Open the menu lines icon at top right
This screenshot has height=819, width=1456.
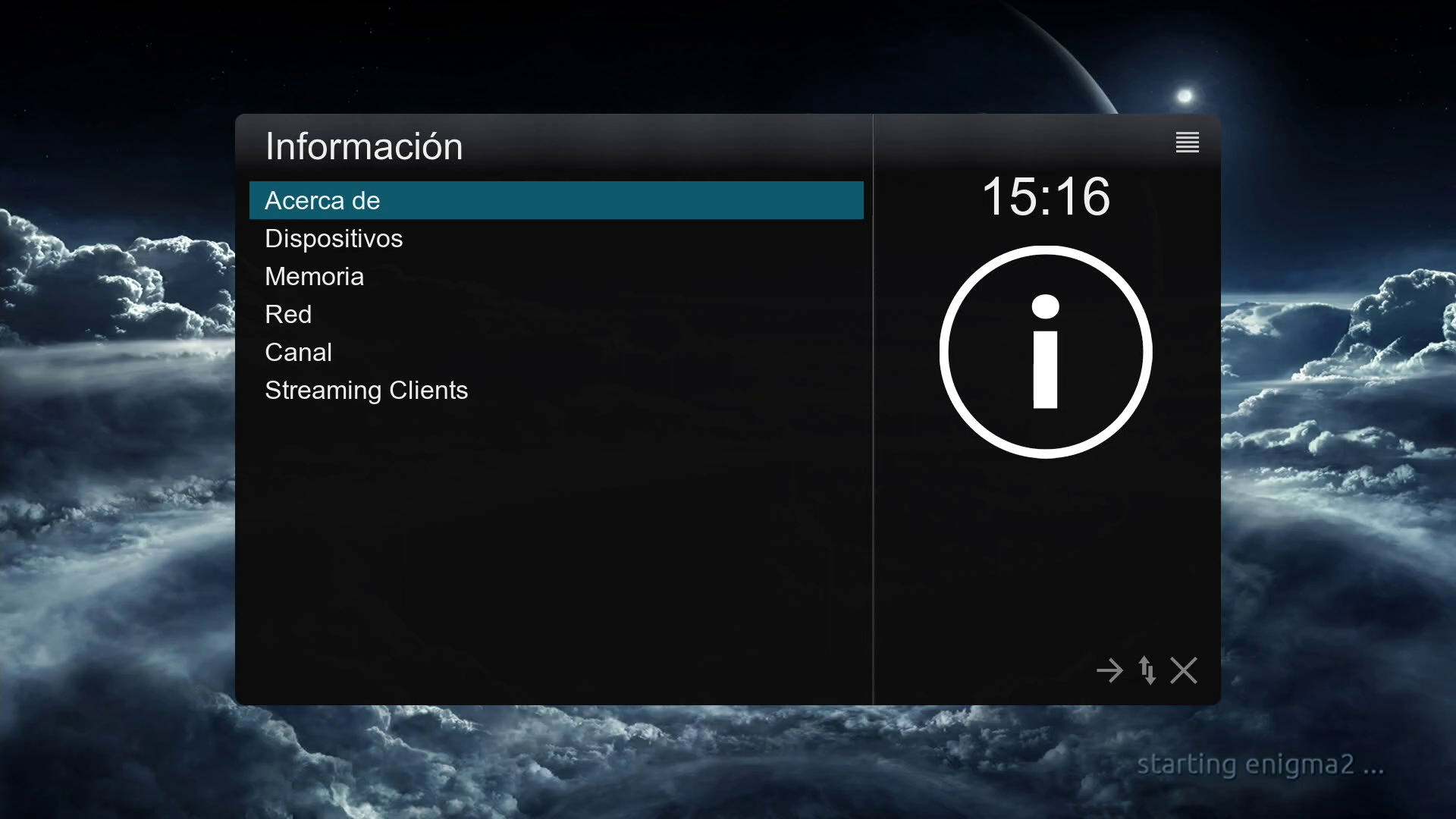[1188, 143]
